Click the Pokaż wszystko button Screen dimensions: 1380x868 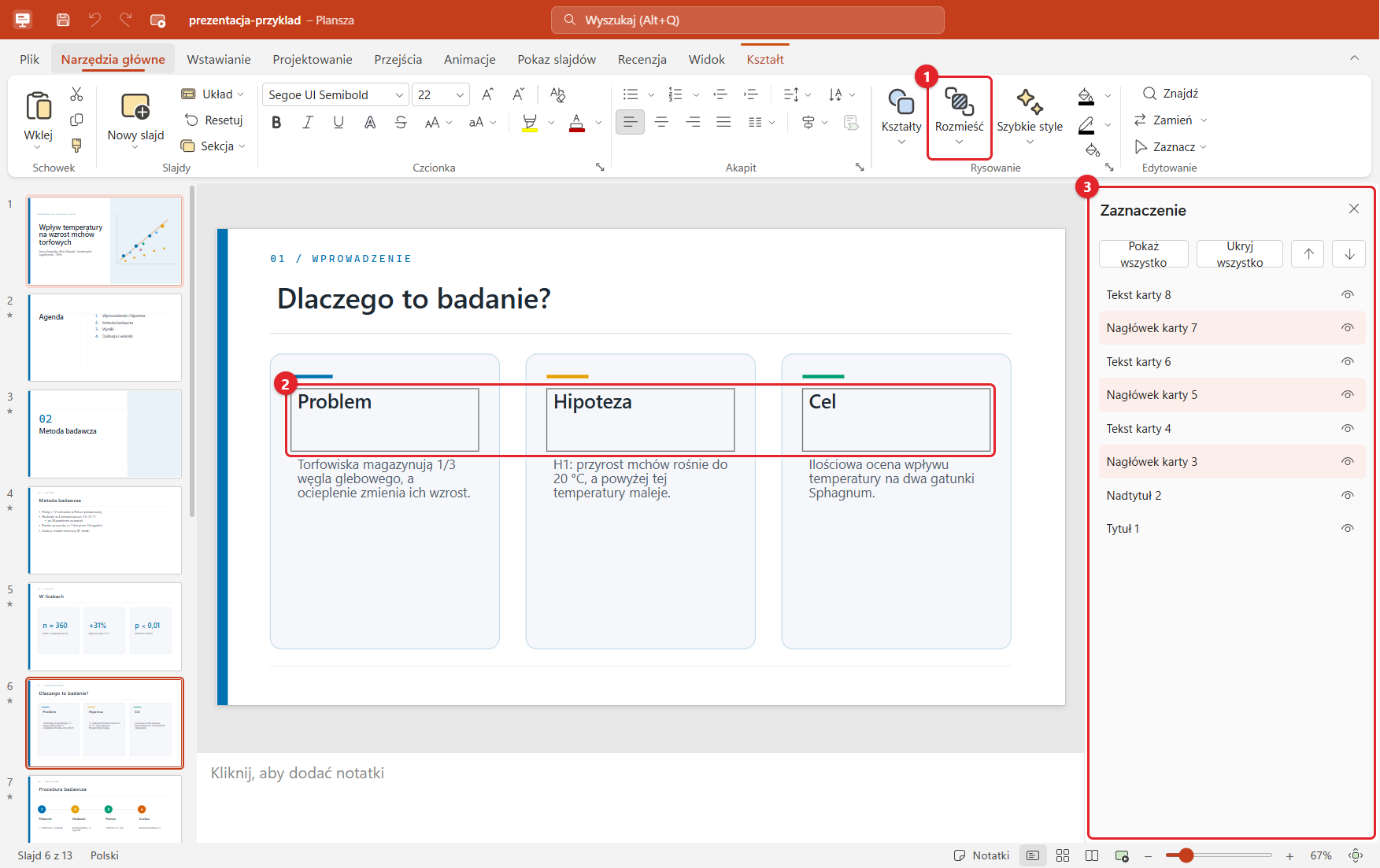1143,254
